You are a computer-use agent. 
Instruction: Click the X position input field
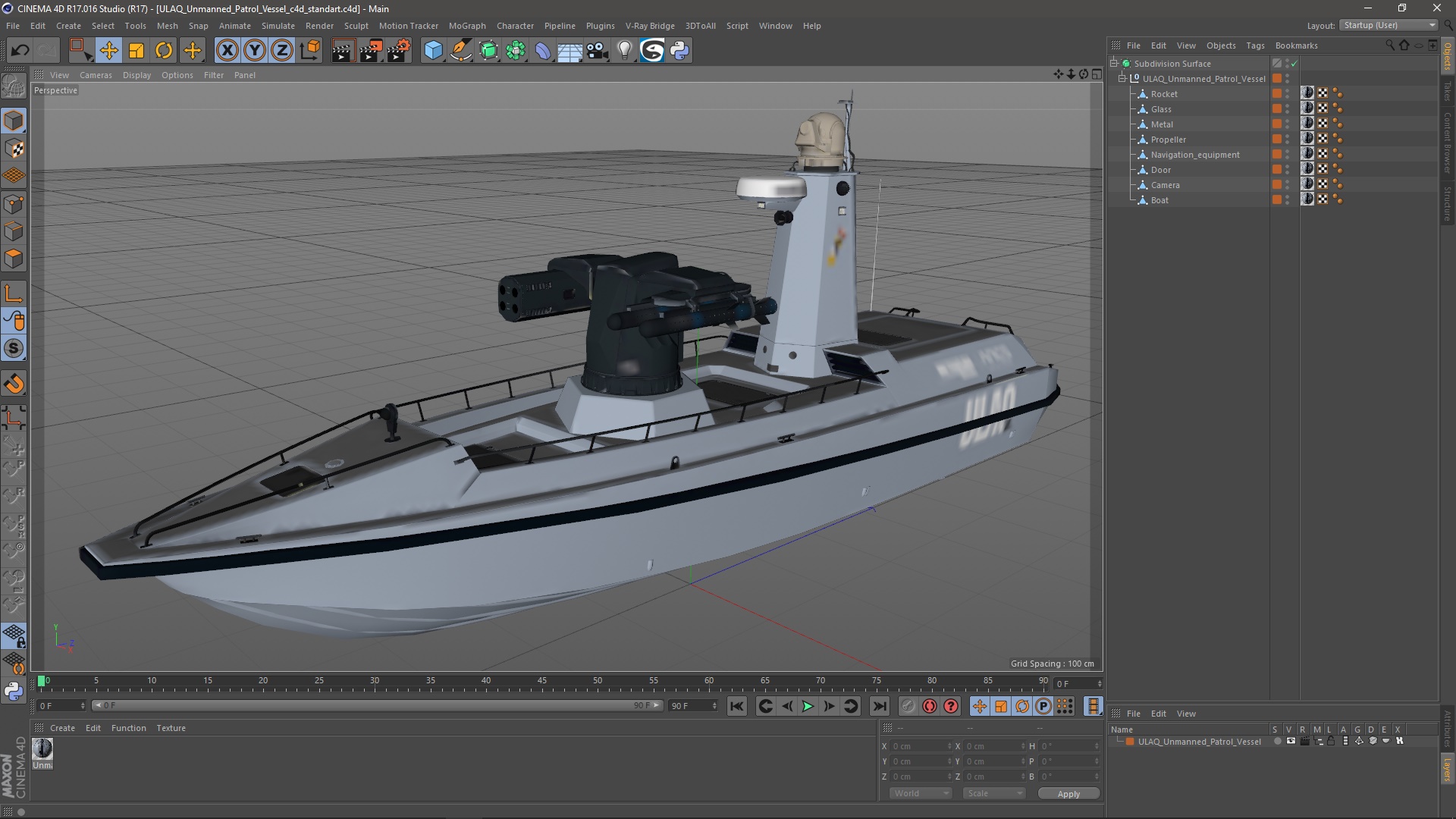tap(920, 746)
